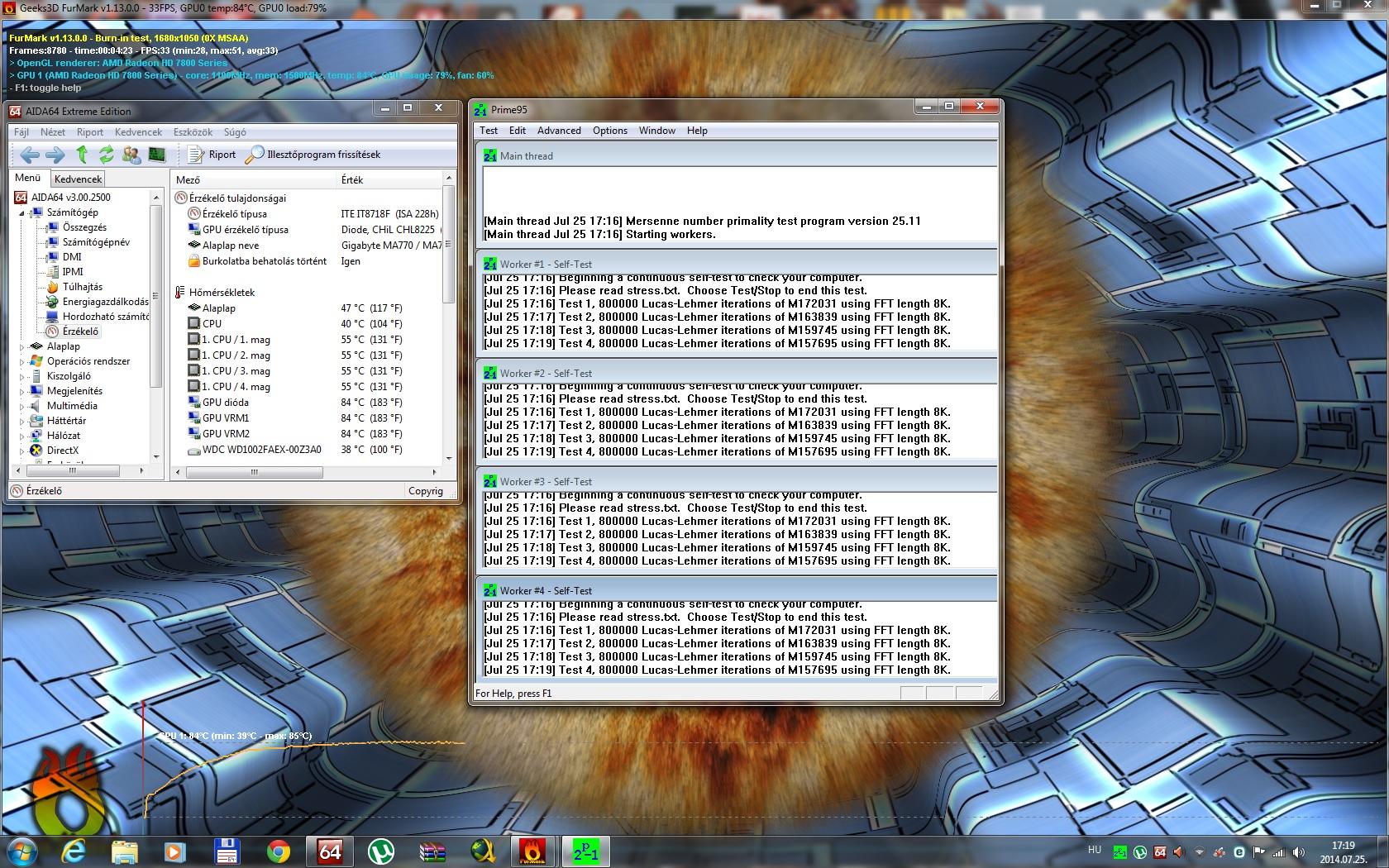Open the Kedvencek menu in AIDA64 menu bar

coord(138,132)
